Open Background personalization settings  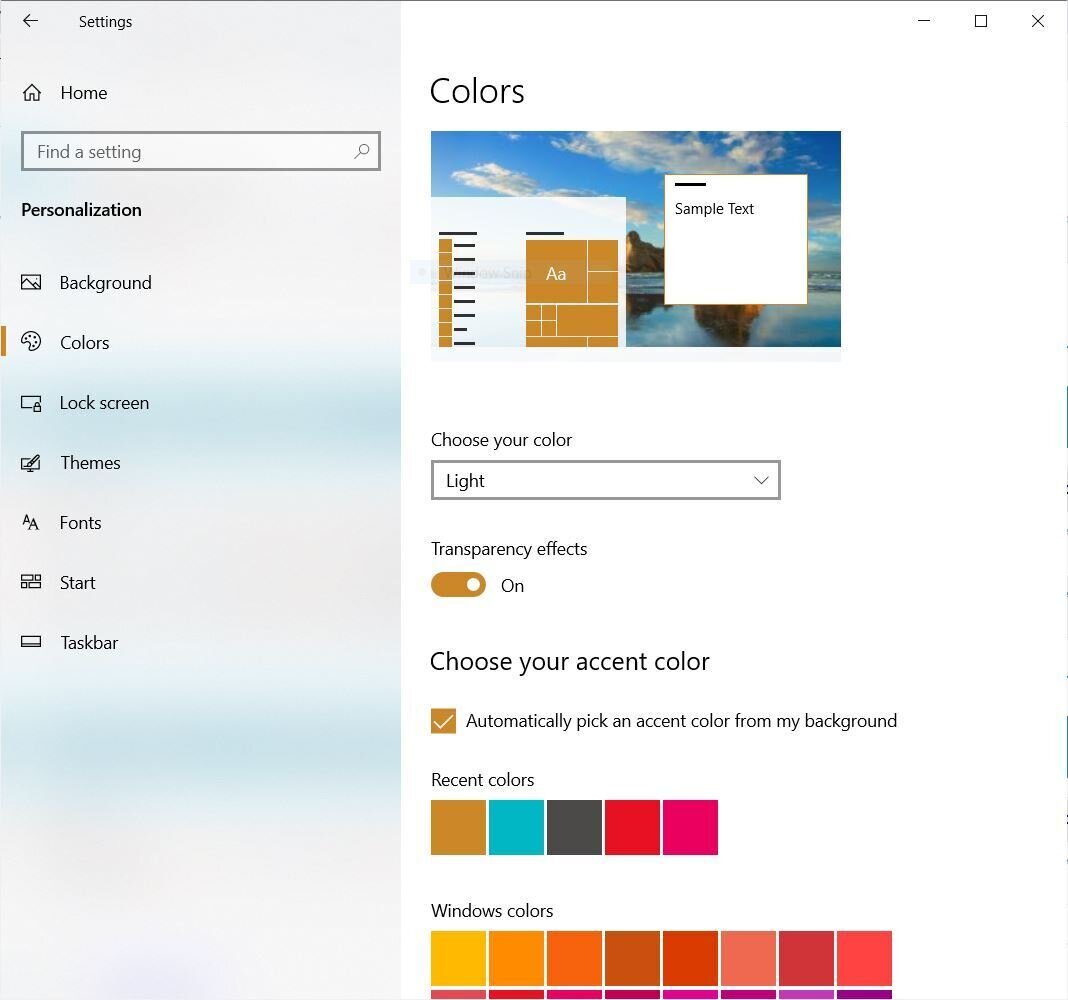pyautogui.click(x=105, y=282)
